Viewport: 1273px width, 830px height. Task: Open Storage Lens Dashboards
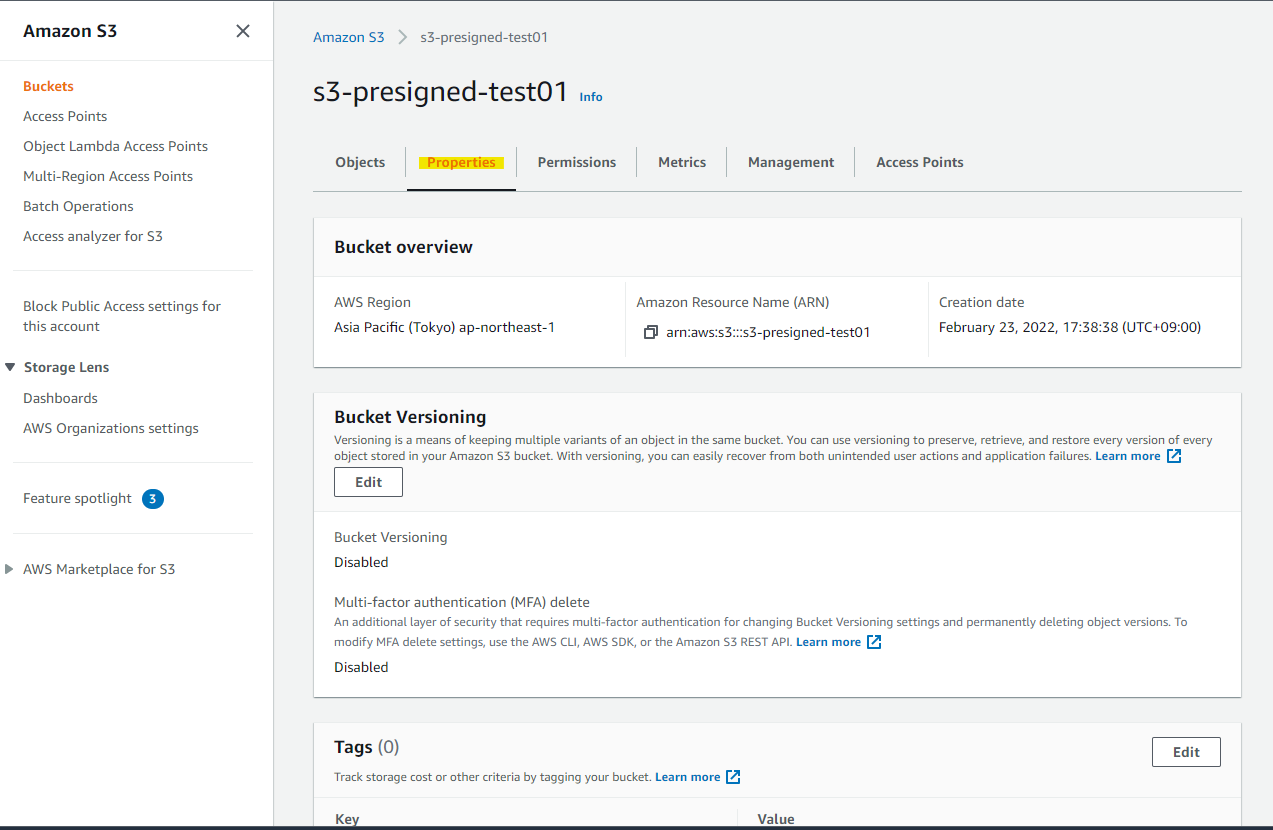point(59,397)
